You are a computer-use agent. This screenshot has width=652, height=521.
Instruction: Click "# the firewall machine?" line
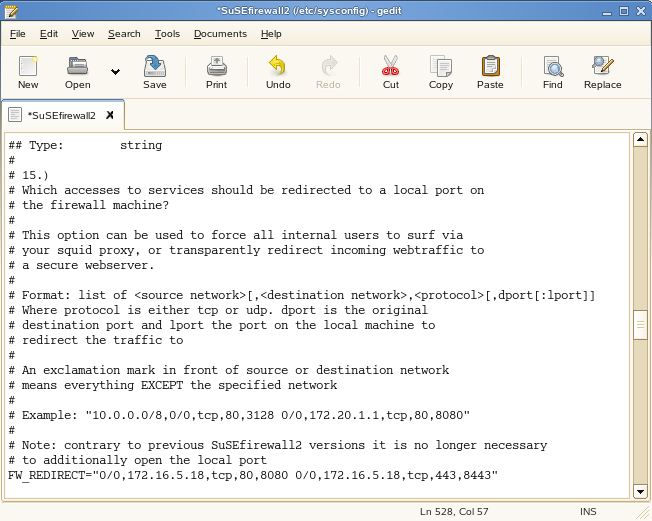click(x=89, y=205)
